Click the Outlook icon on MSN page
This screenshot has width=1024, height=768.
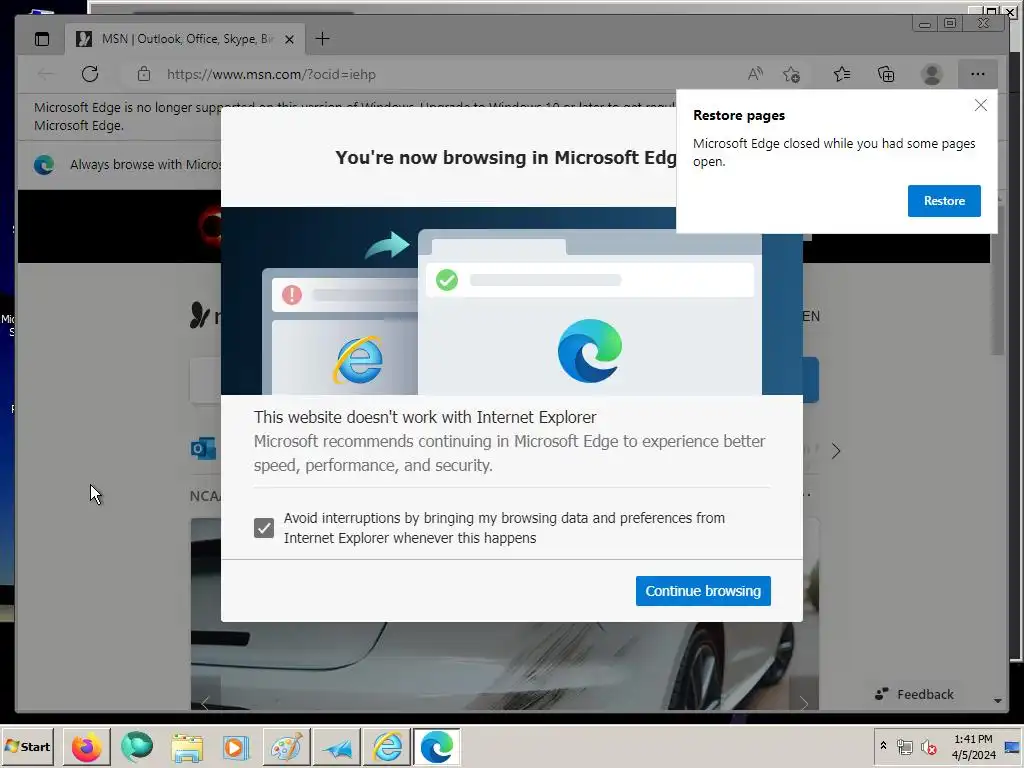coord(203,449)
